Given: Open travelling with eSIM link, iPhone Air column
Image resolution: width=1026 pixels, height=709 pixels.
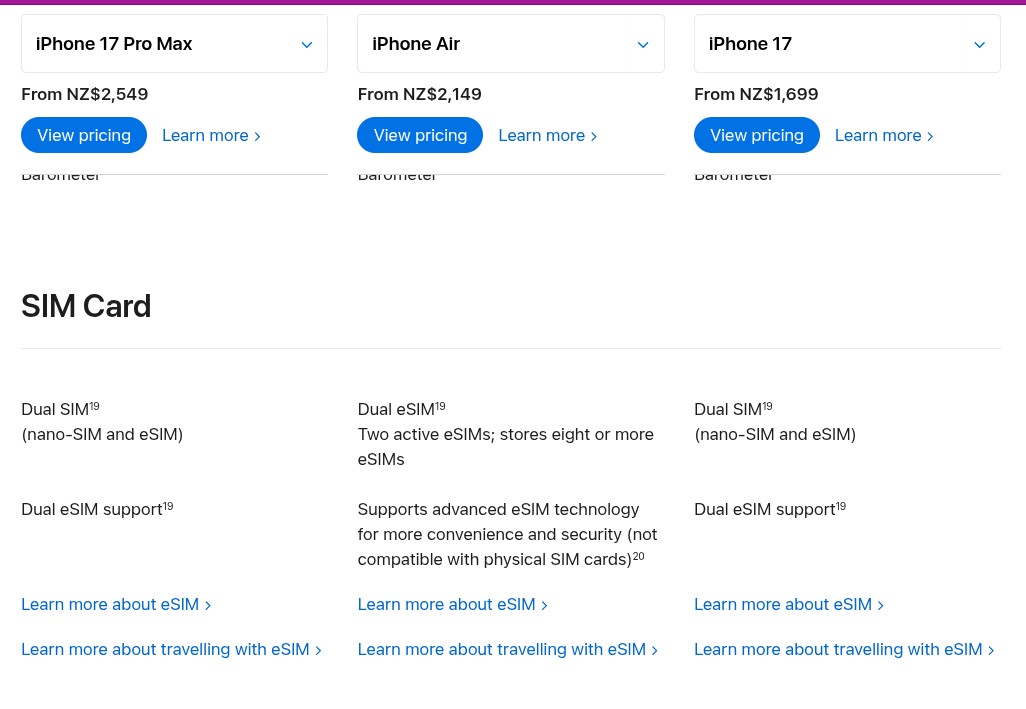Looking at the screenshot, I should 507,649.
